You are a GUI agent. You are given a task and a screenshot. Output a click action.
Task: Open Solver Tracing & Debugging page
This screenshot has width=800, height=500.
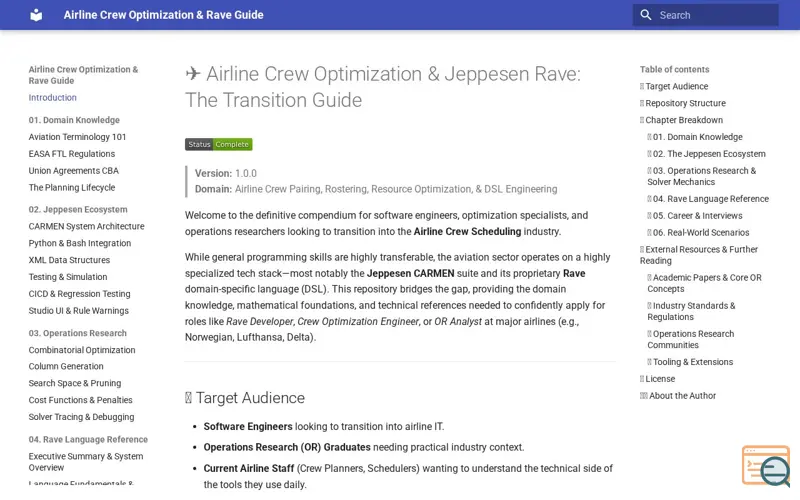click(81, 416)
